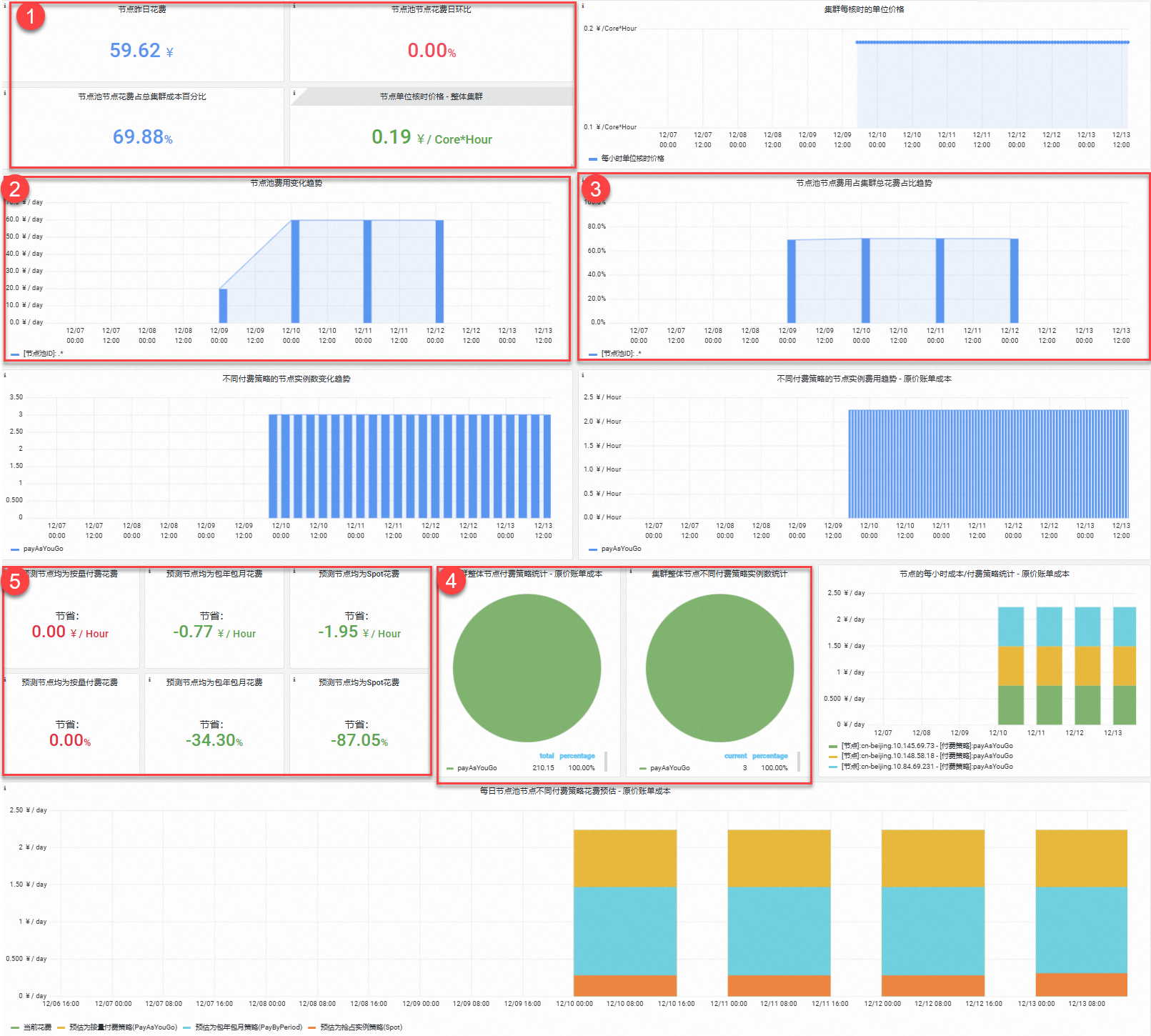Click the -87.05% savings value

click(359, 741)
